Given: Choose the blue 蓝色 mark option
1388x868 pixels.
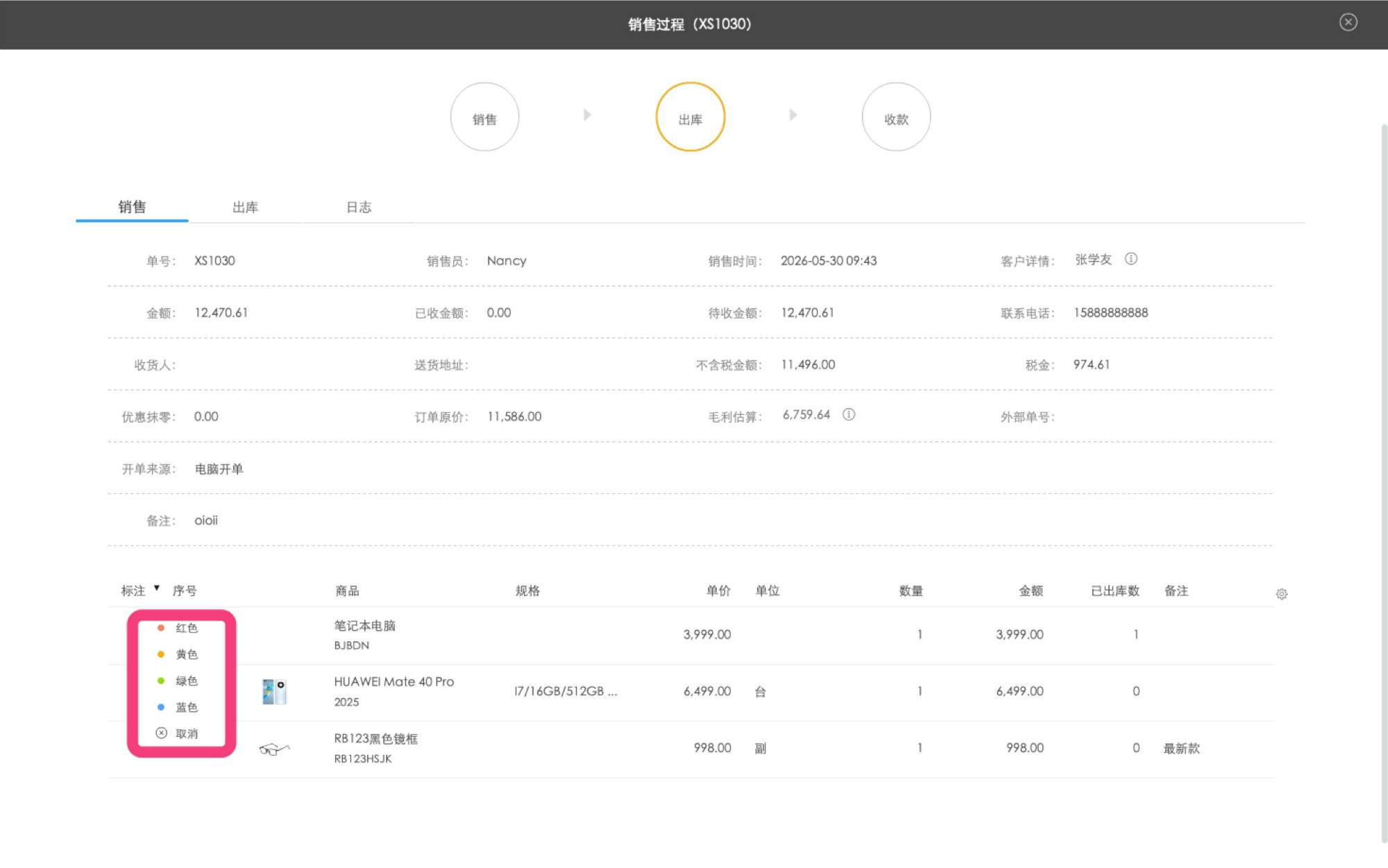Looking at the screenshot, I should [178, 707].
